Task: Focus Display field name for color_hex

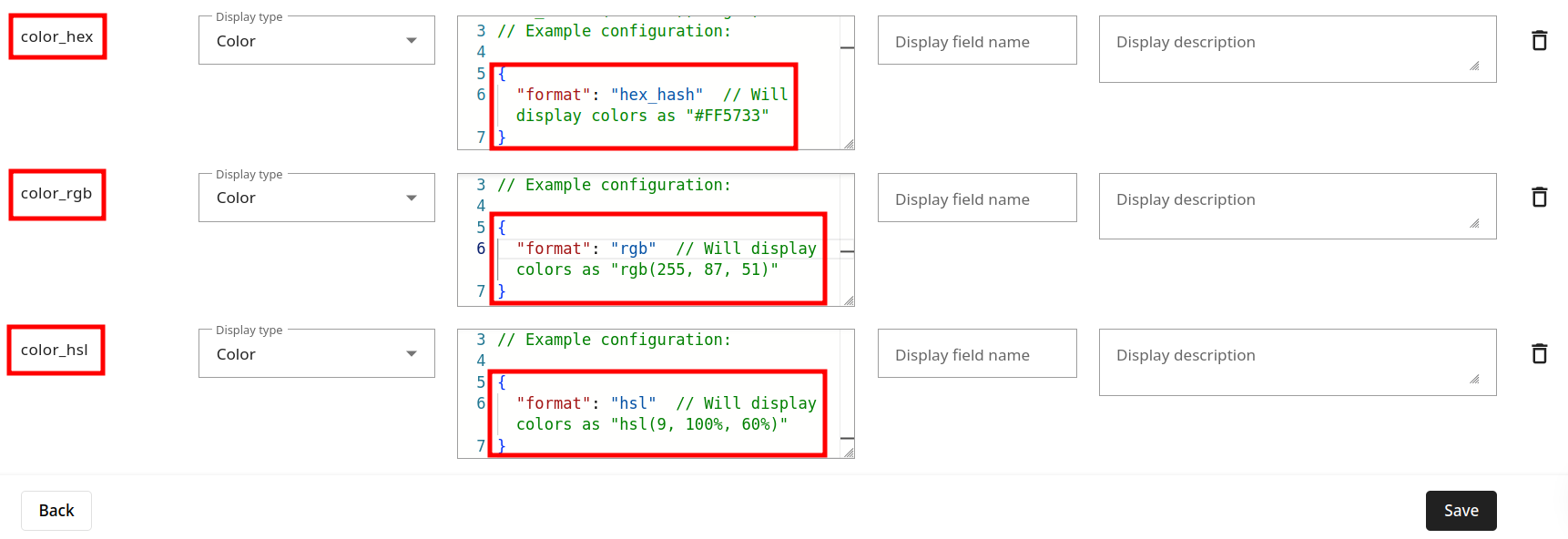Action: 977,41
